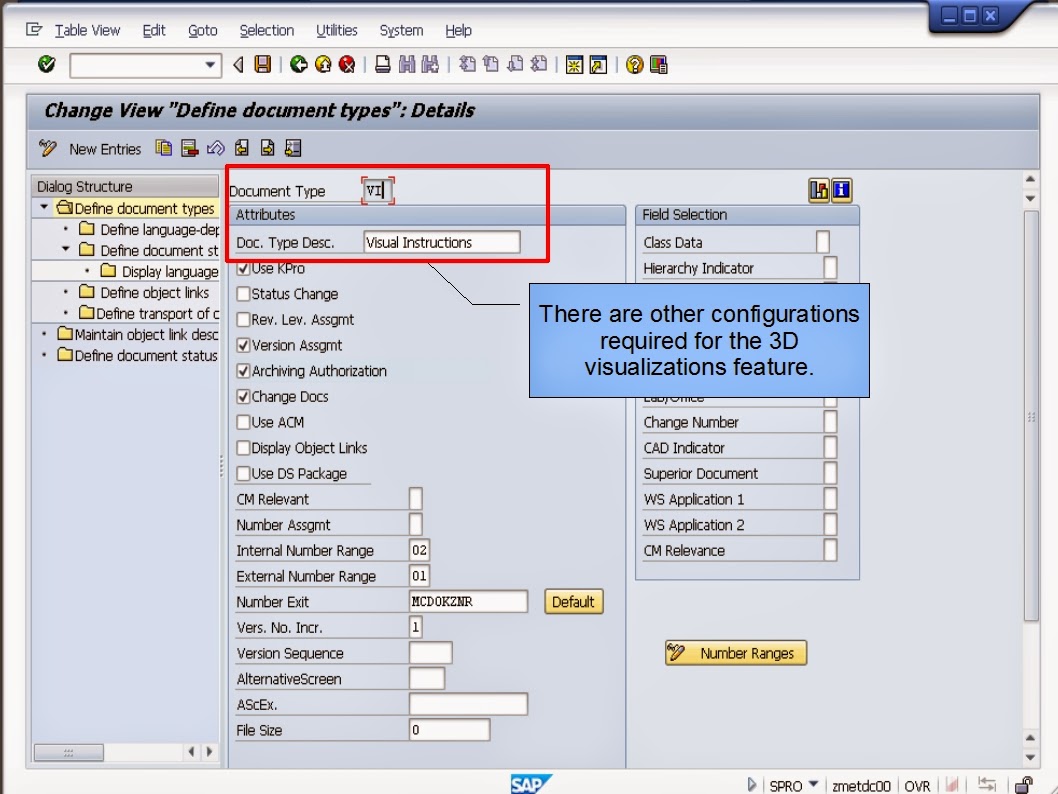This screenshot has height=794, width=1058.
Task: Copy the document type entry
Action: click(x=163, y=149)
